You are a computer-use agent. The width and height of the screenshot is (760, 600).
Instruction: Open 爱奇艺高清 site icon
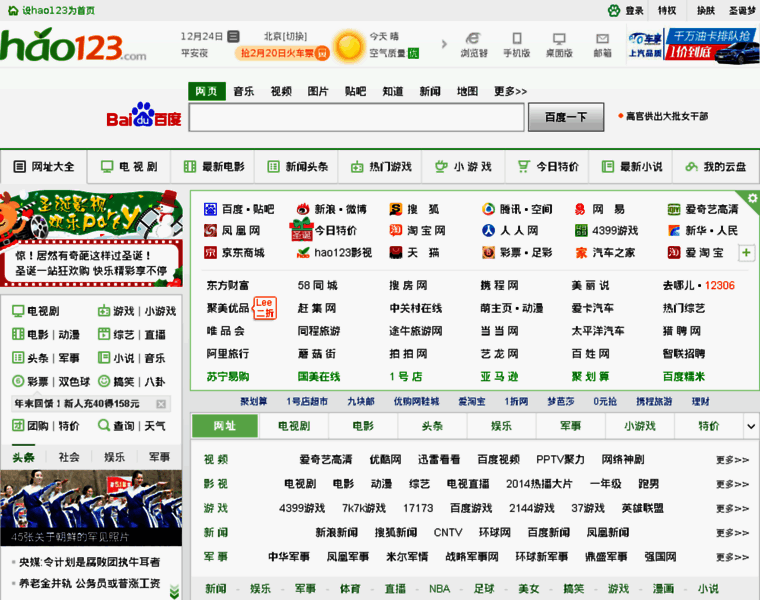click(674, 209)
